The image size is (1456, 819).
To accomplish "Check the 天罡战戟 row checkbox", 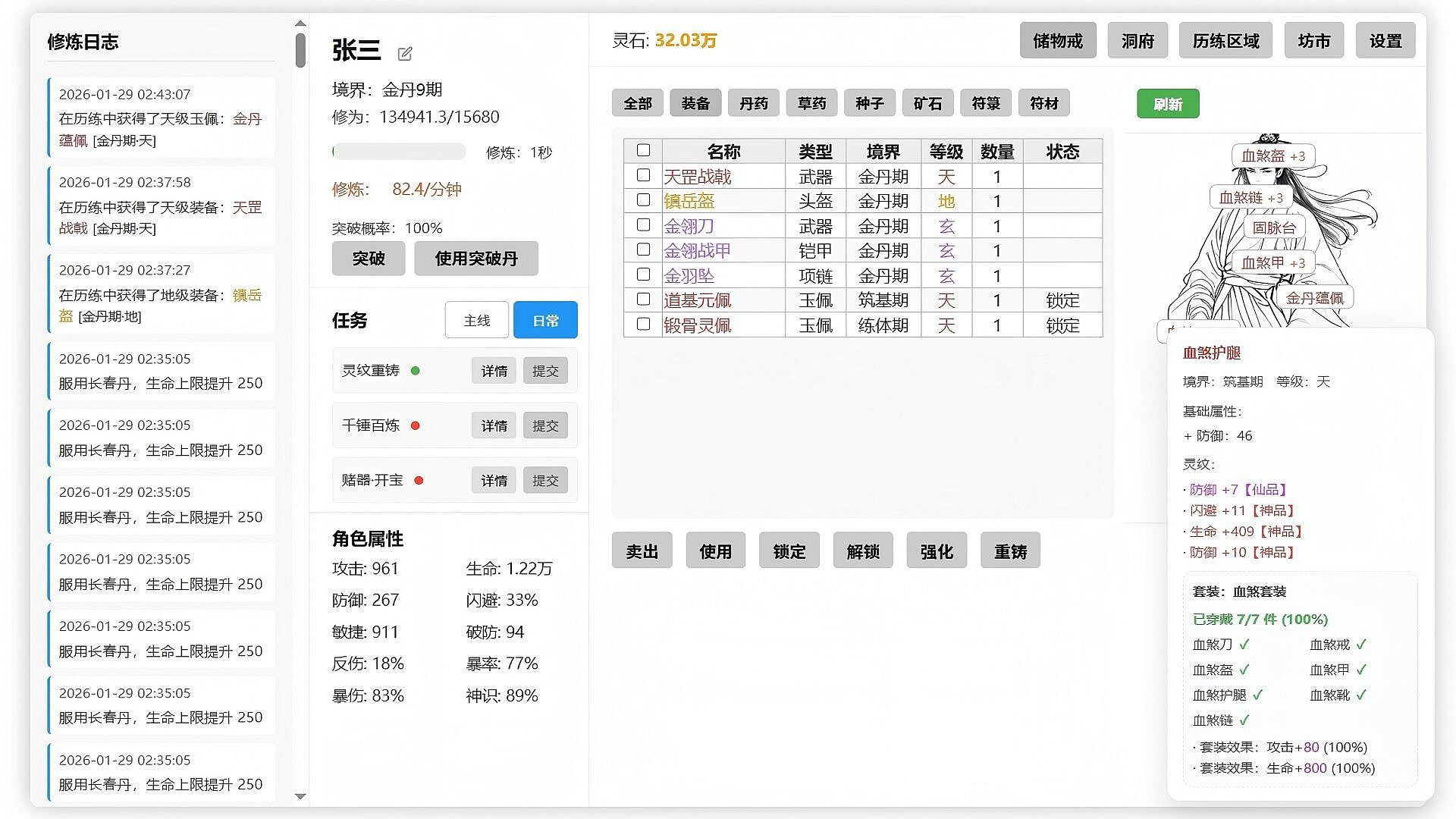I will click(643, 175).
